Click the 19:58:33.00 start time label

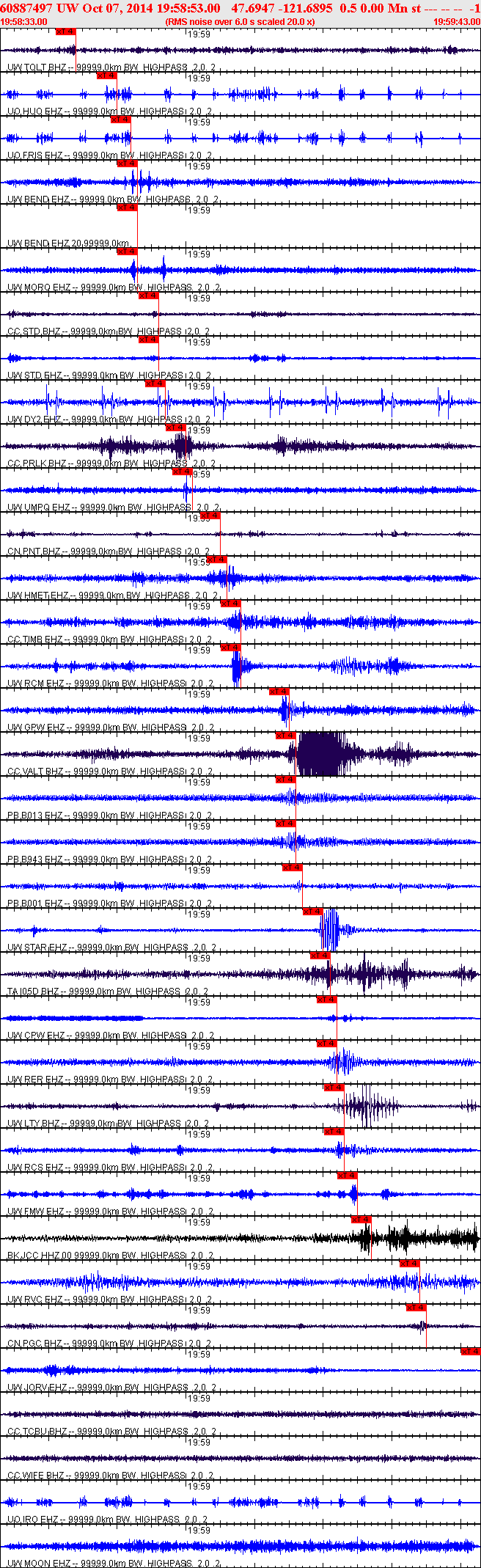click(24, 22)
